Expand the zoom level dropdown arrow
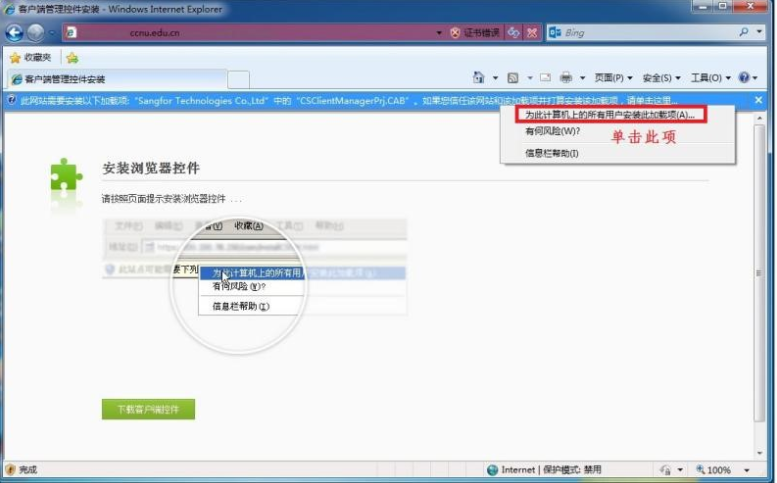 click(x=746, y=470)
